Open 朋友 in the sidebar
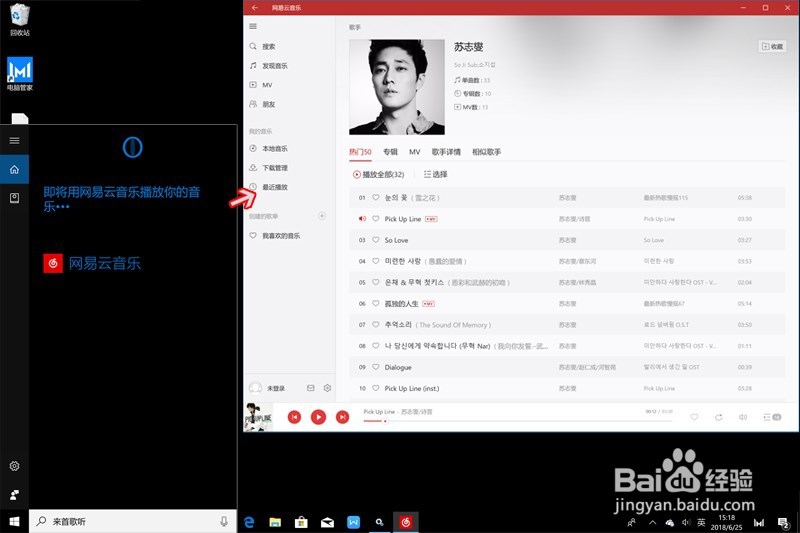Image resolution: width=800 pixels, height=533 pixels. click(x=268, y=105)
